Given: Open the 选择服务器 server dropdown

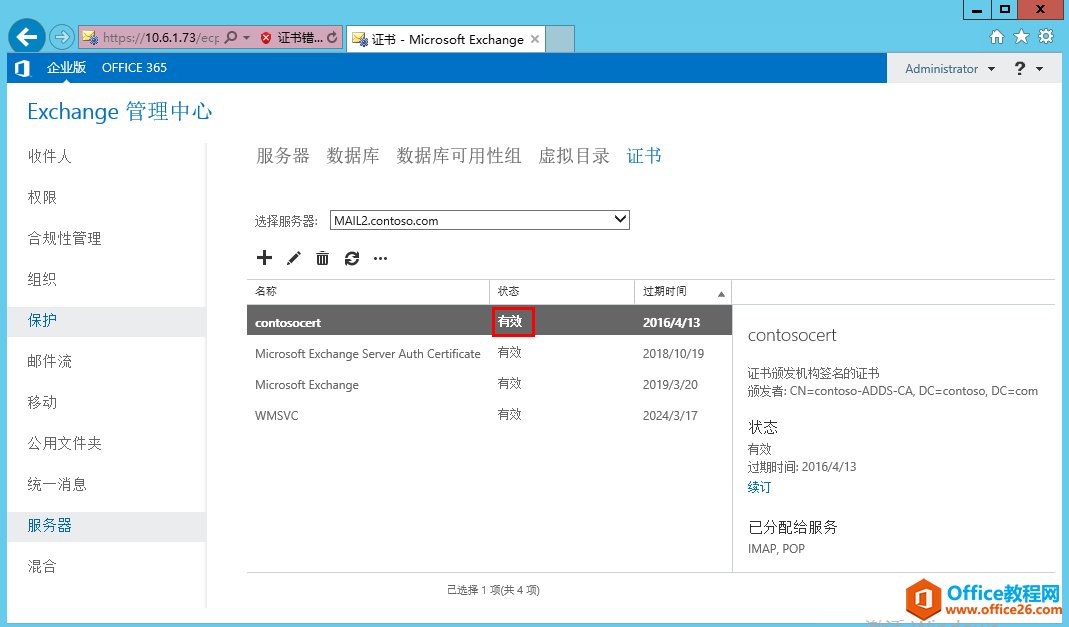Looking at the screenshot, I should click(479, 219).
